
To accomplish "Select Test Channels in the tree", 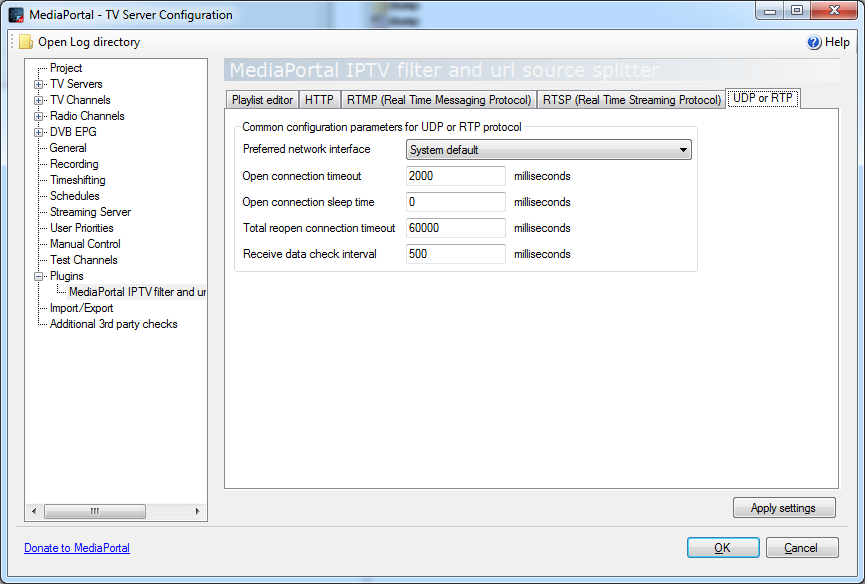I will (84, 260).
